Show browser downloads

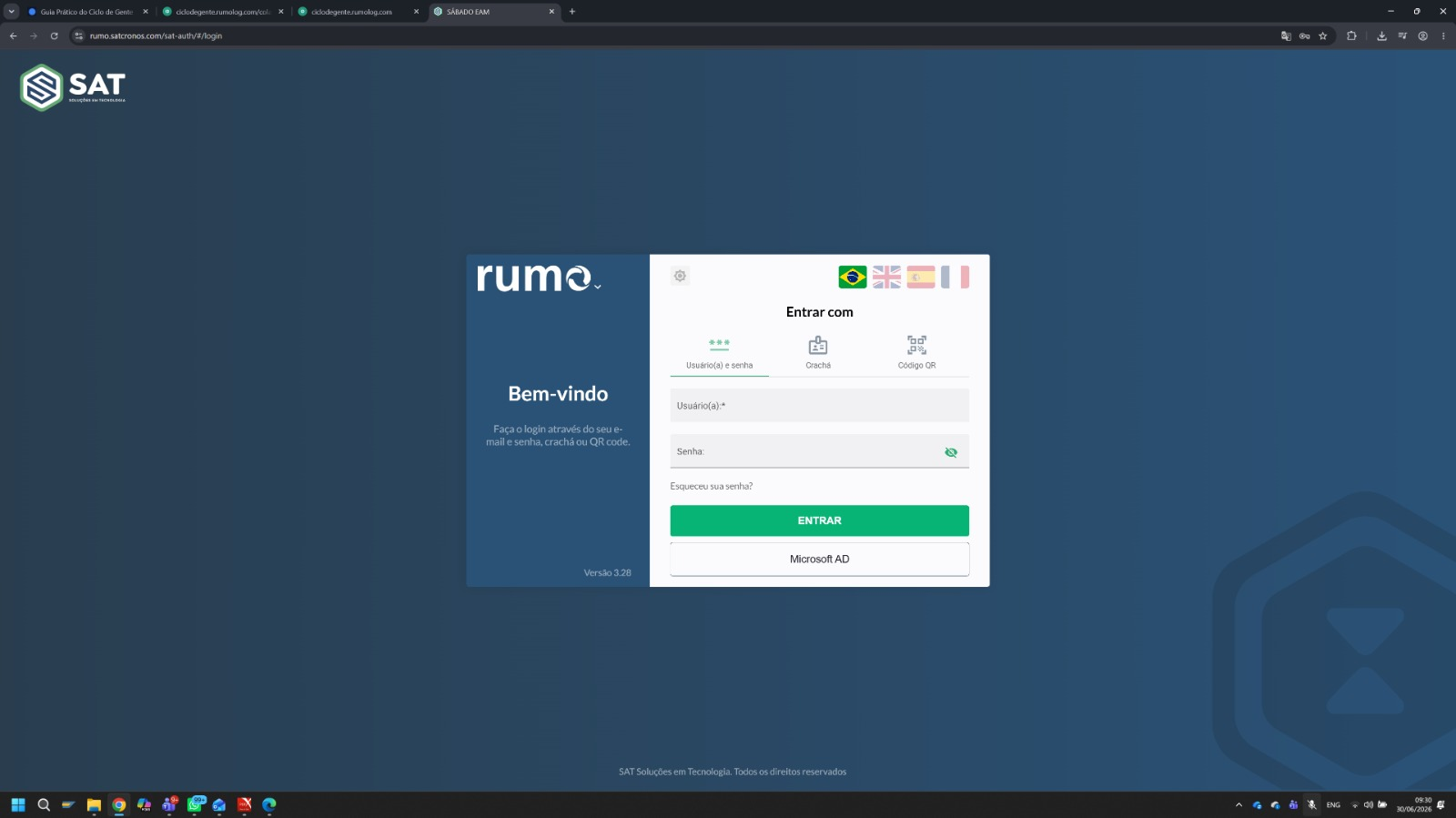1381,36
